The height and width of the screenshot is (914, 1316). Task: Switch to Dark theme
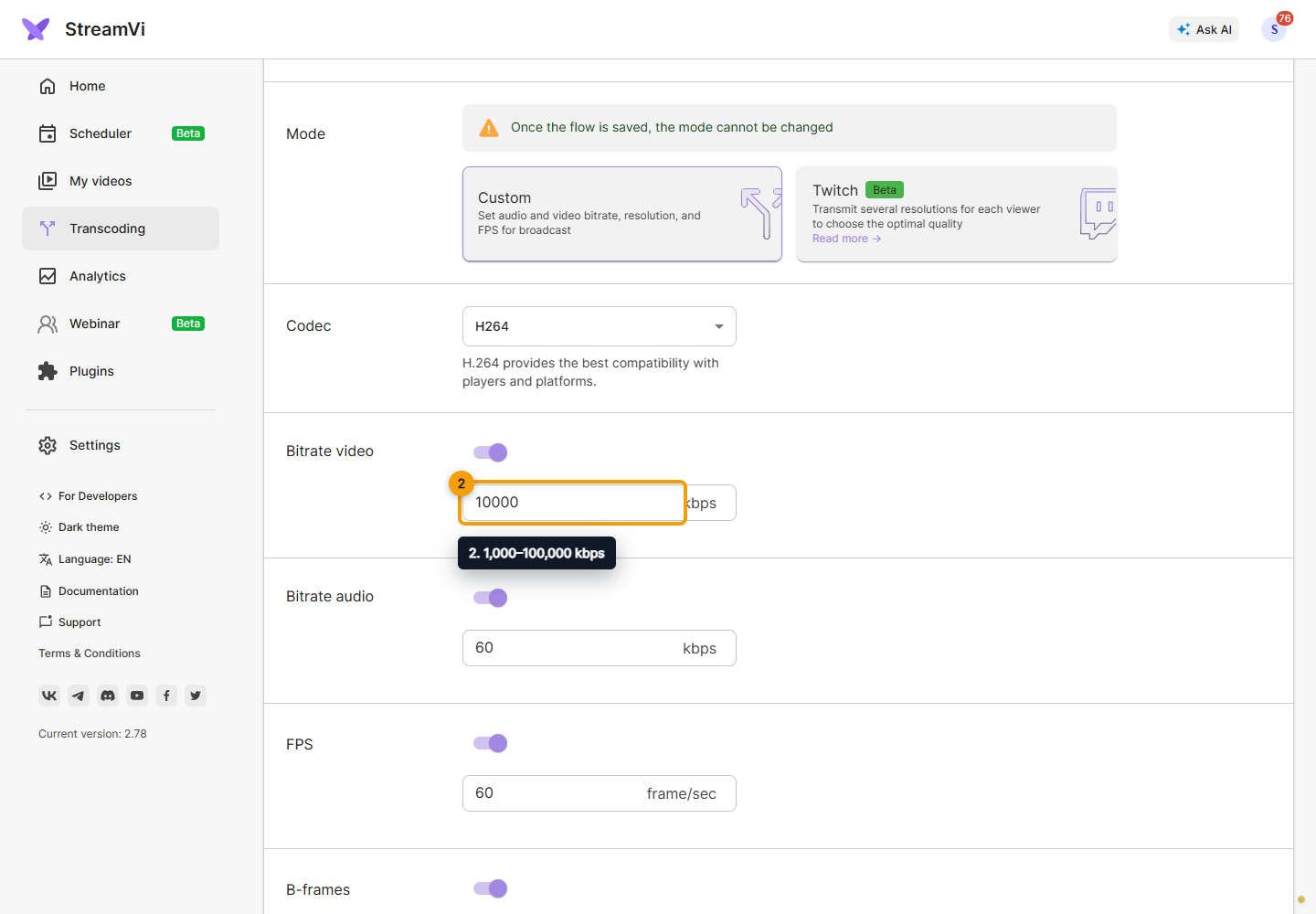[79, 527]
